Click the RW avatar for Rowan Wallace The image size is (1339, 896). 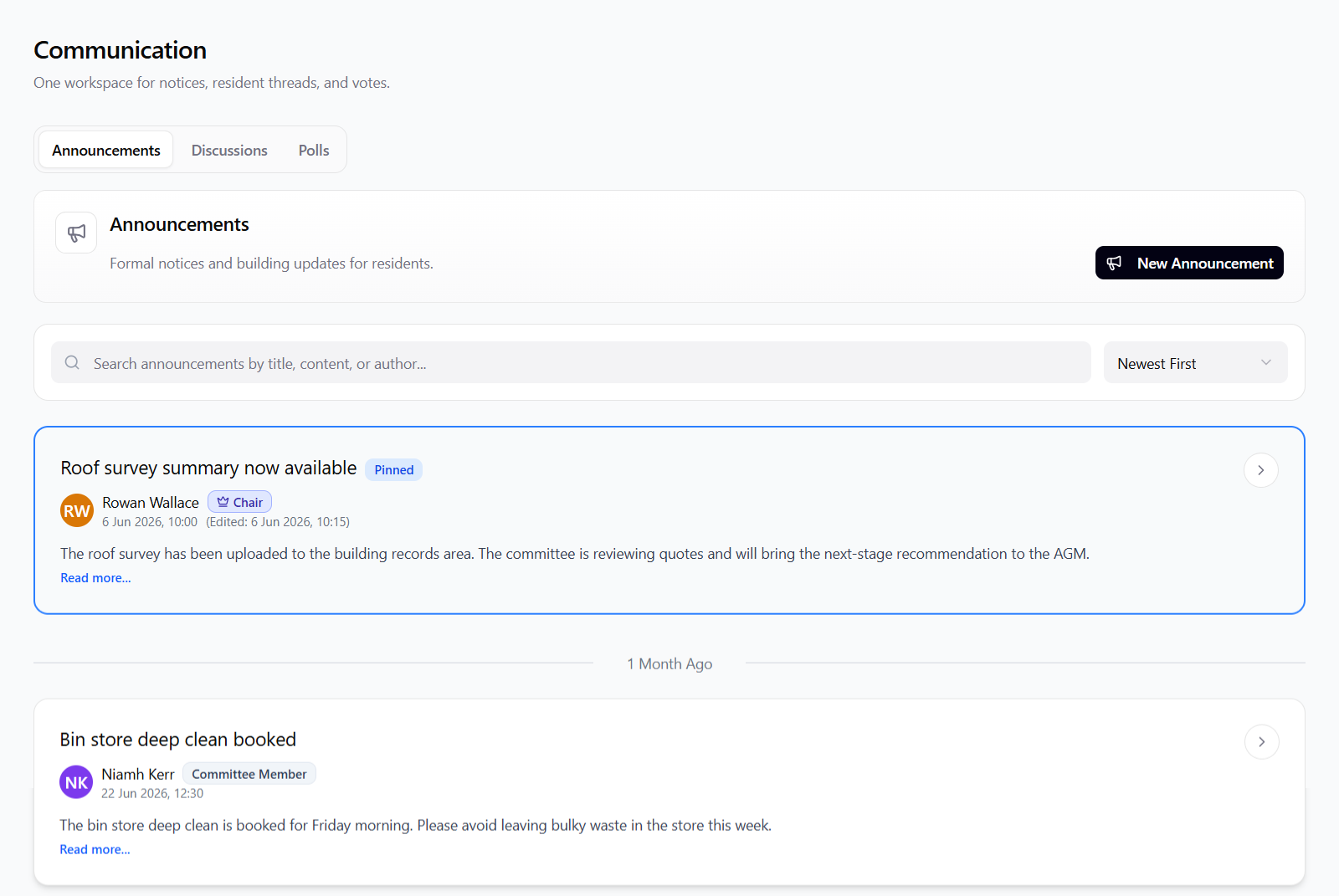(77, 510)
